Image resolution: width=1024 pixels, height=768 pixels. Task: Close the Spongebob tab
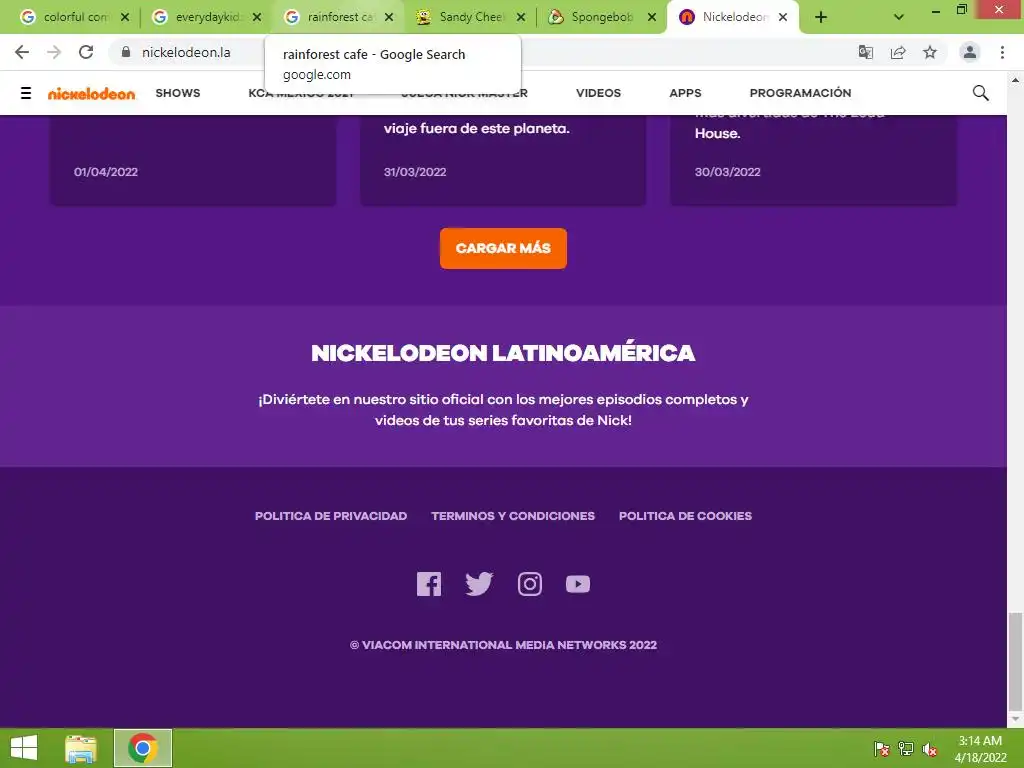(x=652, y=17)
